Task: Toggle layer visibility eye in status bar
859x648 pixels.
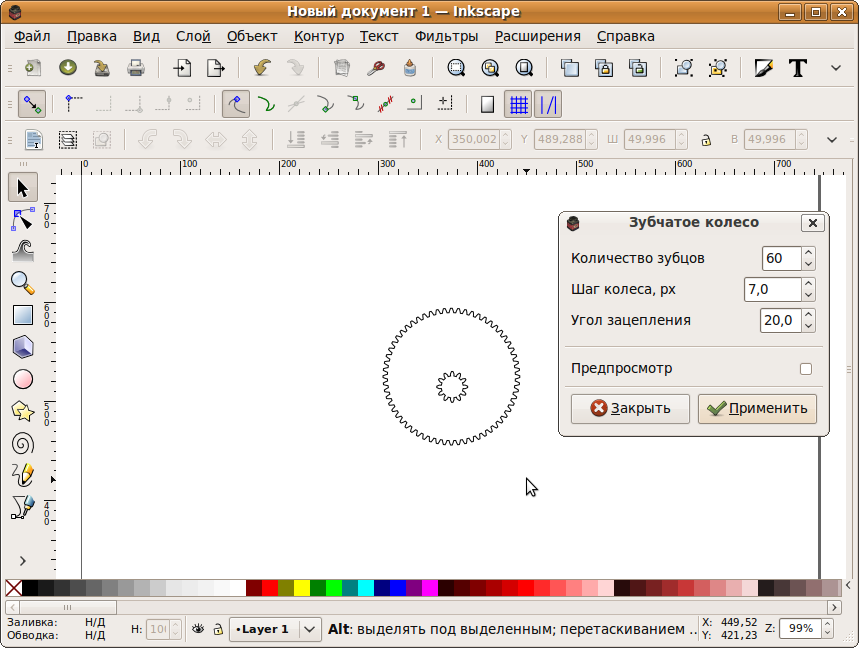Action: [x=198, y=629]
